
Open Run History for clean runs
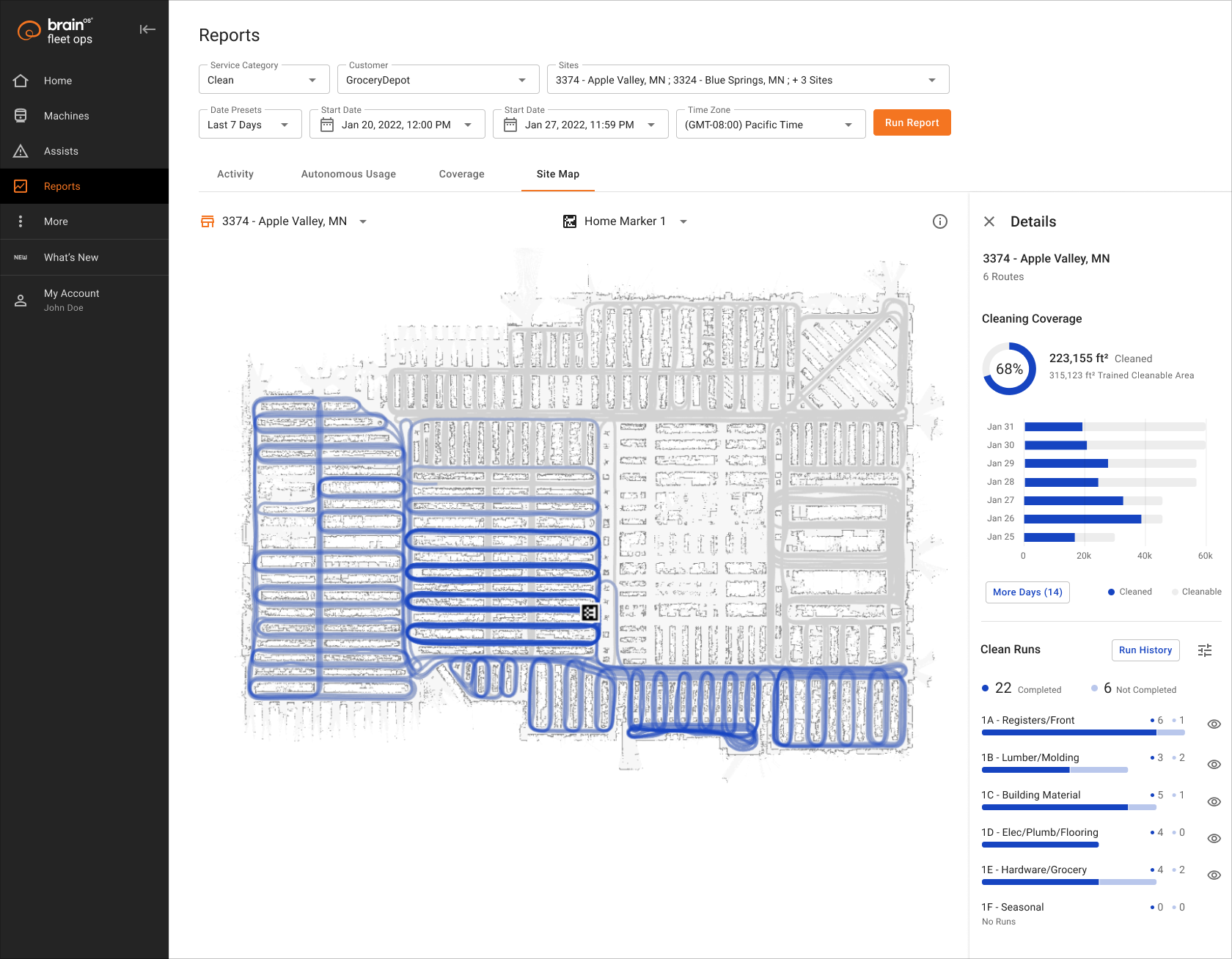1145,650
